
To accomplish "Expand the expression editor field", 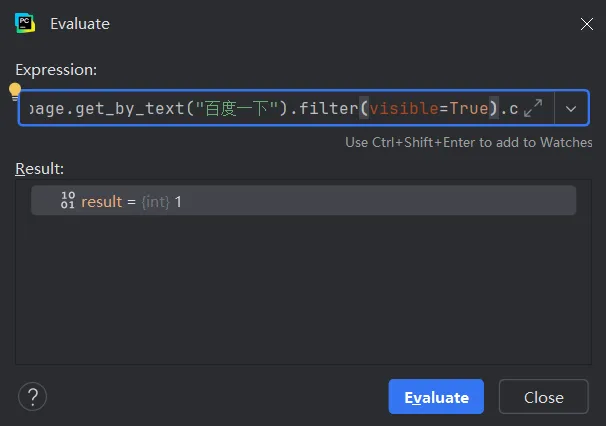I will (x=533, y=108).
